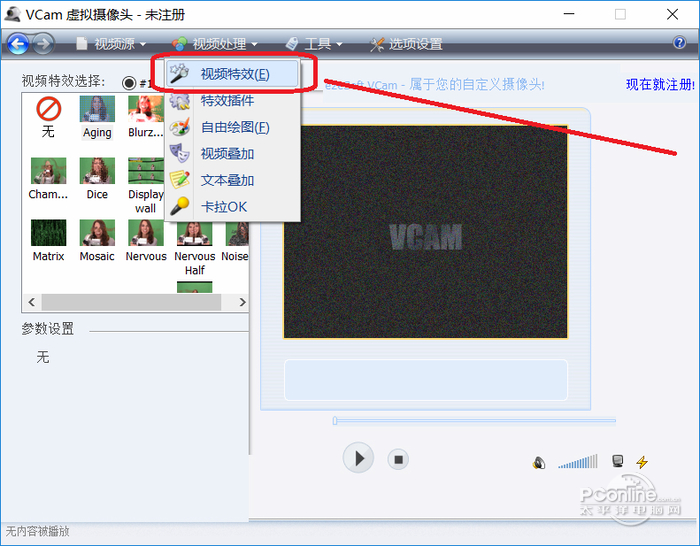
Task: Open the 视频源 dropdown menu
Action: pos(112,44)
